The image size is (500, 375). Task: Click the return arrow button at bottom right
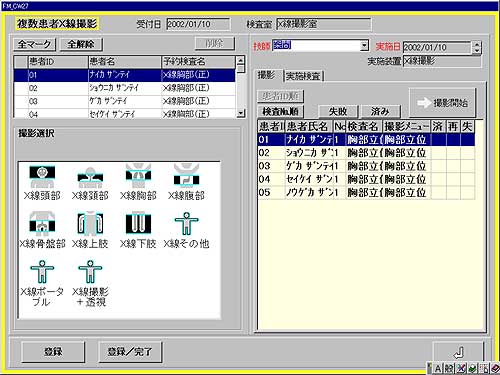pos(459,352)
